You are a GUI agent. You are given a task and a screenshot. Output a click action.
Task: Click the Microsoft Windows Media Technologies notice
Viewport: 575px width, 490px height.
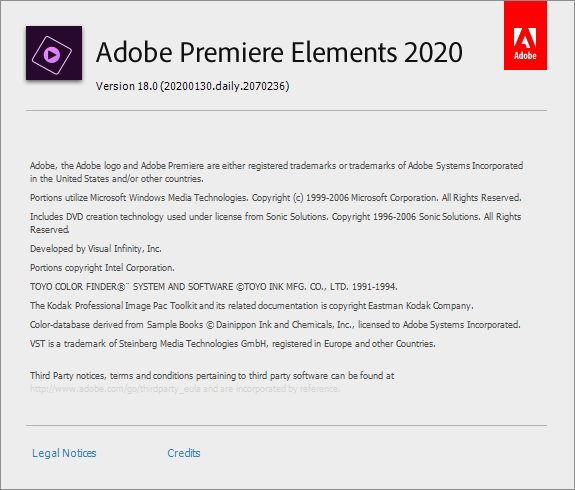coord(276,198)
